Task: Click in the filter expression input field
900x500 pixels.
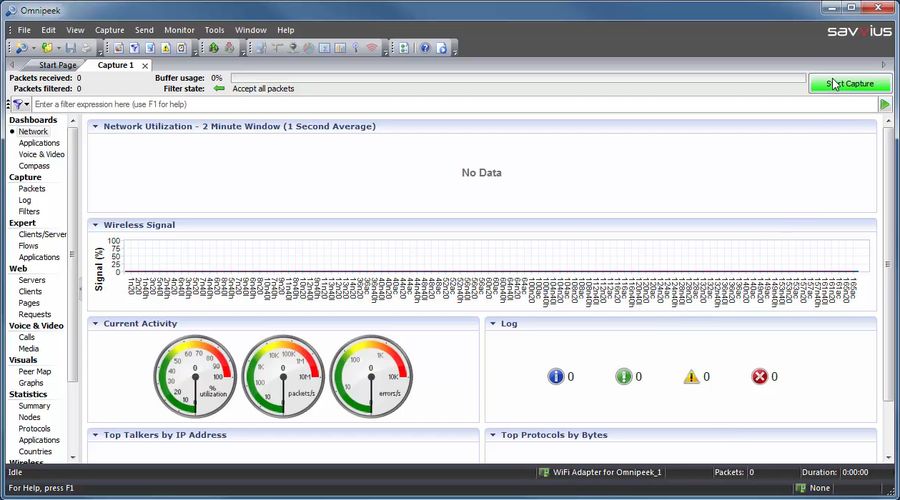Action: pyautogui.click(x=455, y=104)
